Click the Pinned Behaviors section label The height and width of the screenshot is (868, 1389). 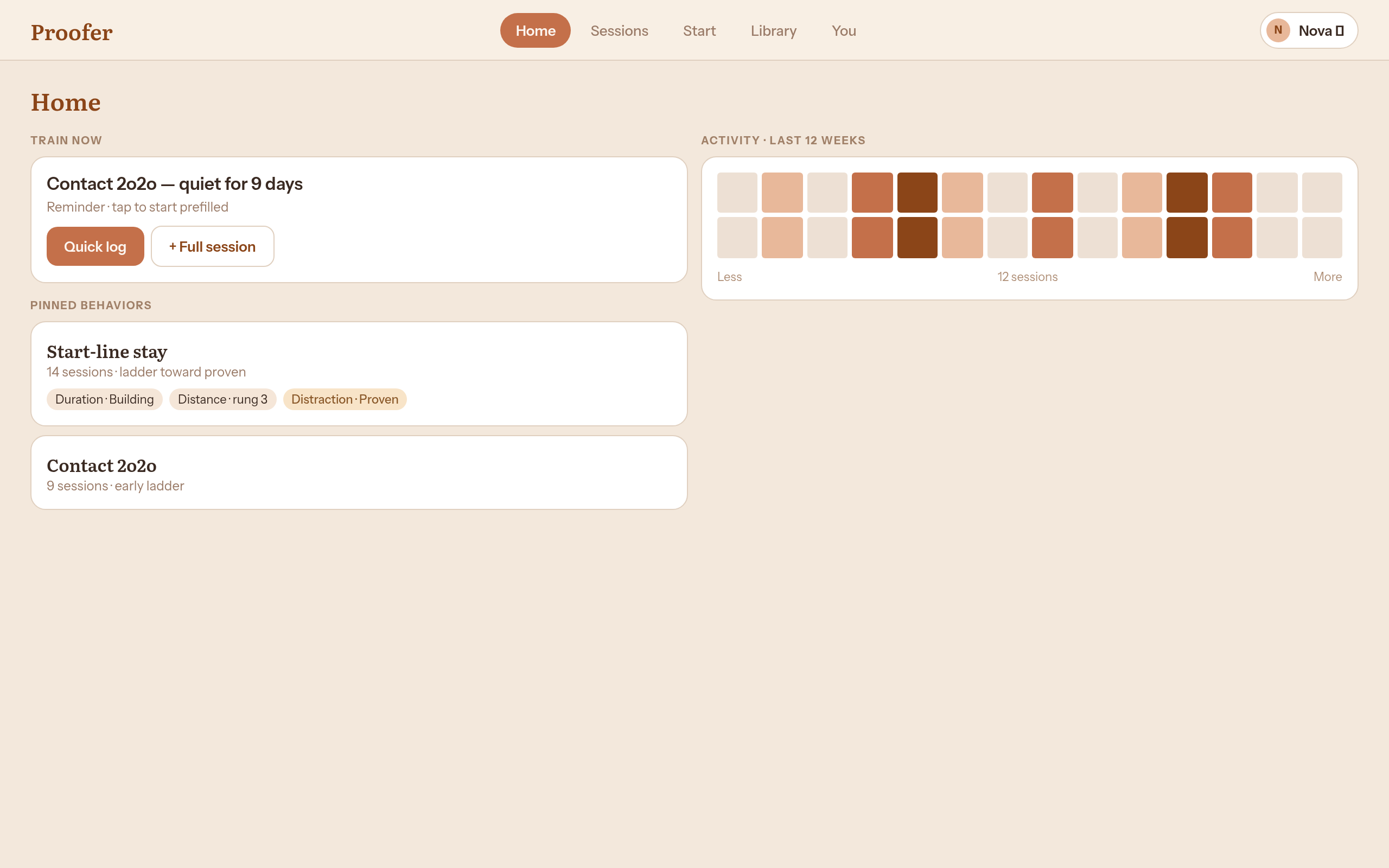pos(91,305)
